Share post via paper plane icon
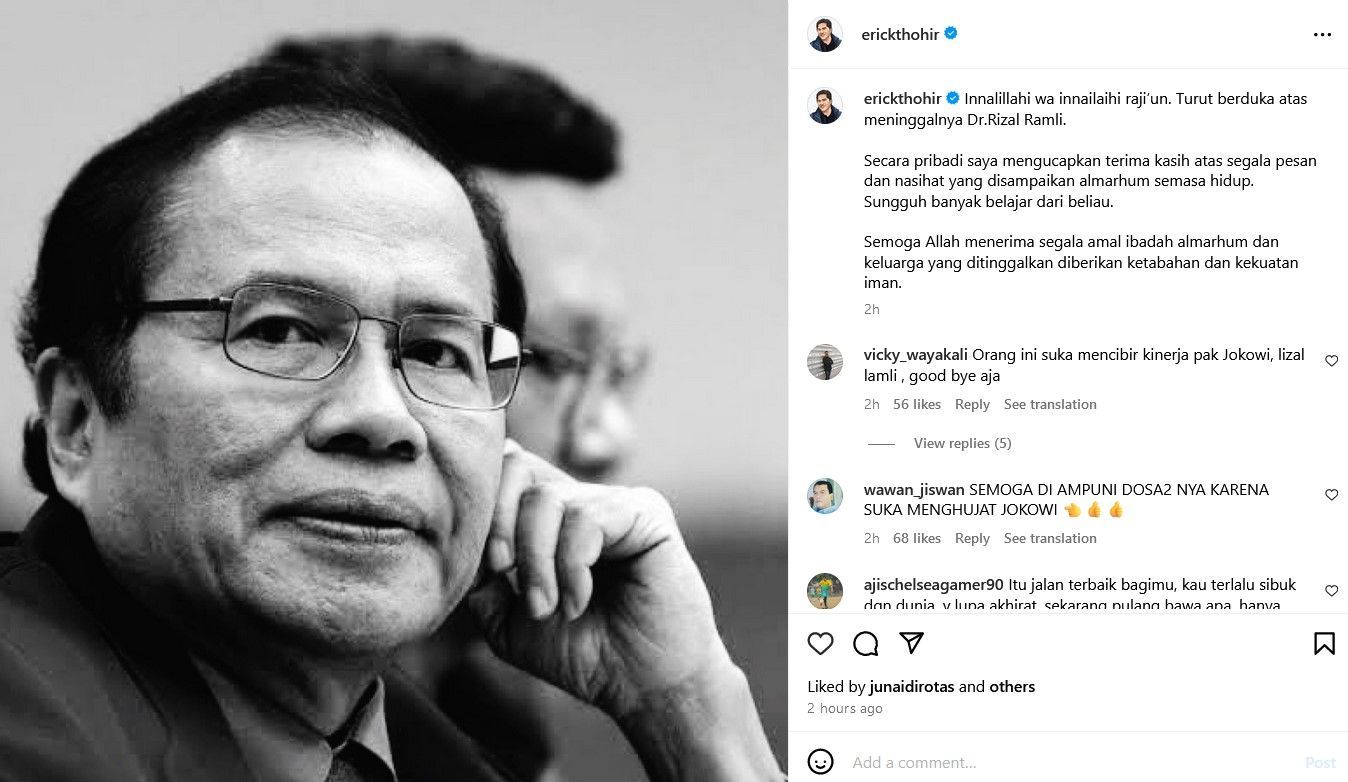The image size is (1348, 782). coord(911,643)
